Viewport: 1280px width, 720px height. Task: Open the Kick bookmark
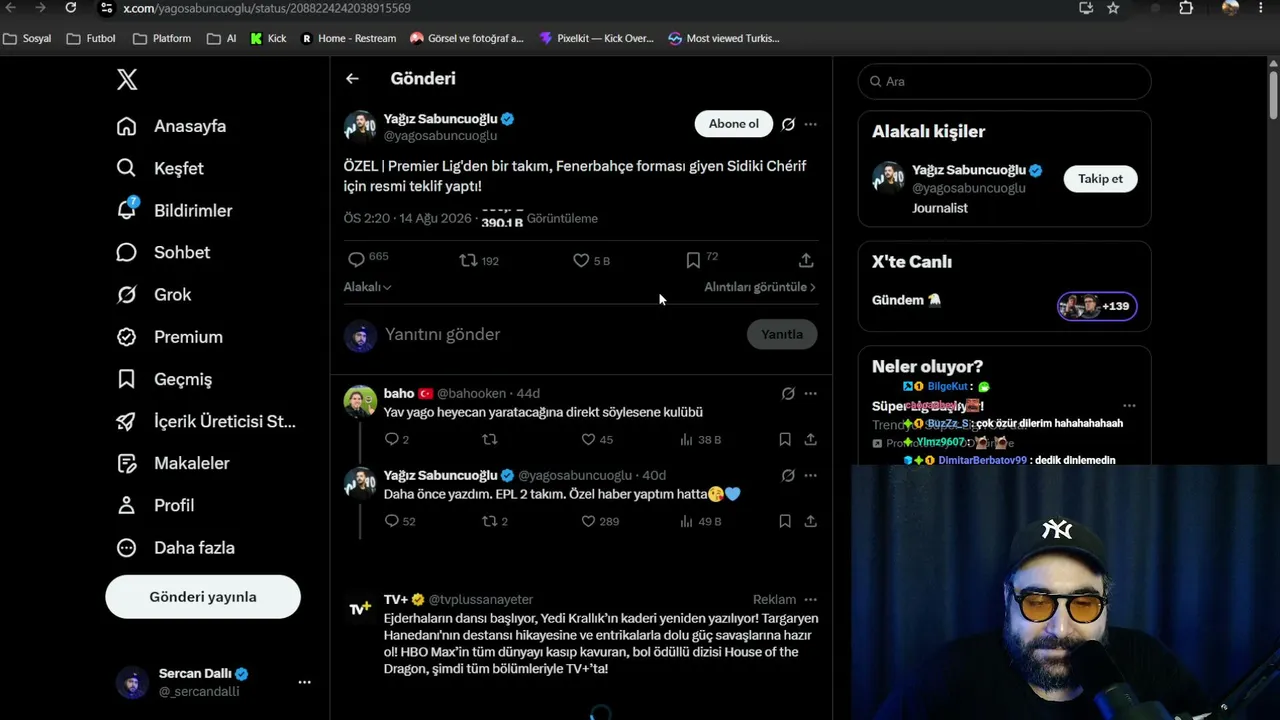pos(268,39)
